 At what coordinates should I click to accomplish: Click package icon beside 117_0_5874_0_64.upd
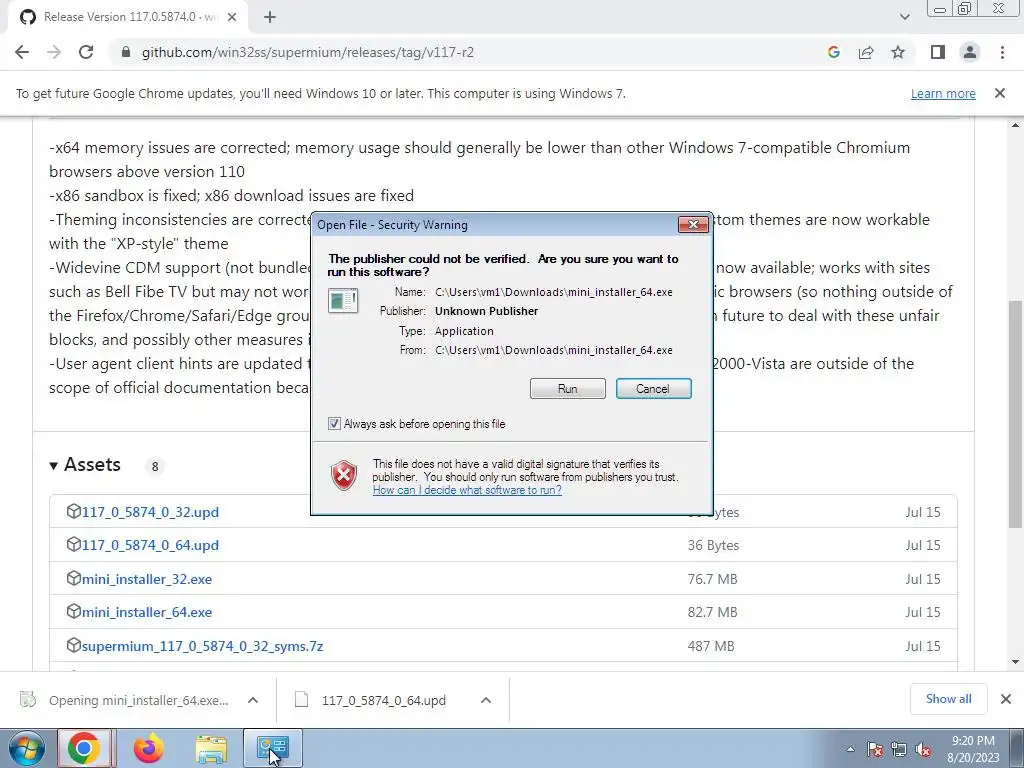pyautogui.click(x=73, y=545)
